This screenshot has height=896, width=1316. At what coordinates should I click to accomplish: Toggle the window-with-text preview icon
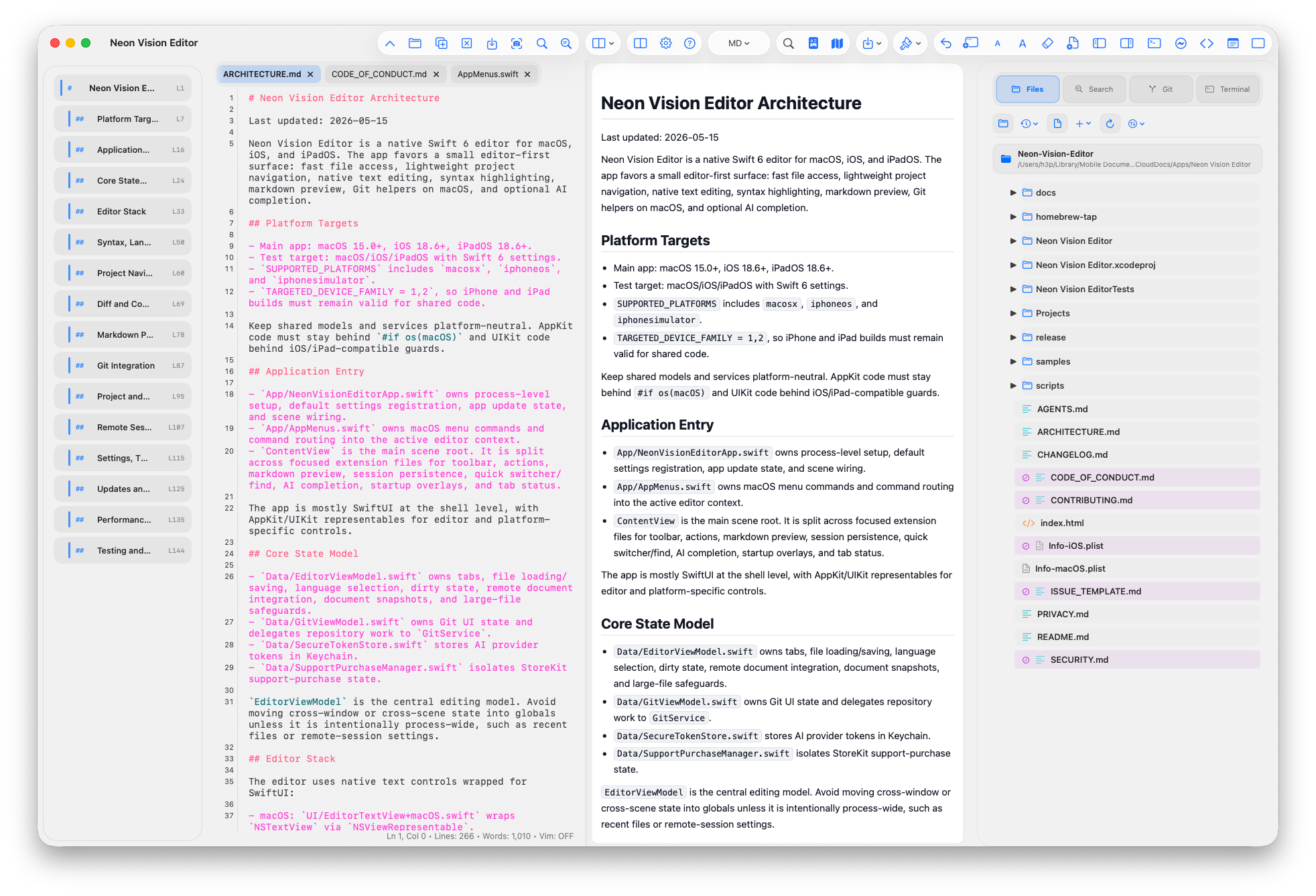pos(1233,44)
